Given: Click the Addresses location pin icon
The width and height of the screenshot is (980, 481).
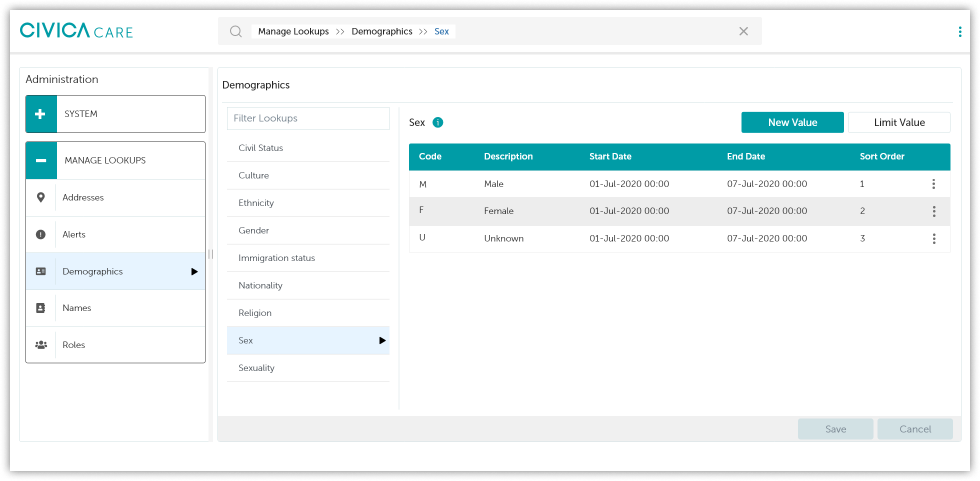Looking at the screenshot, I should point(41,197).
